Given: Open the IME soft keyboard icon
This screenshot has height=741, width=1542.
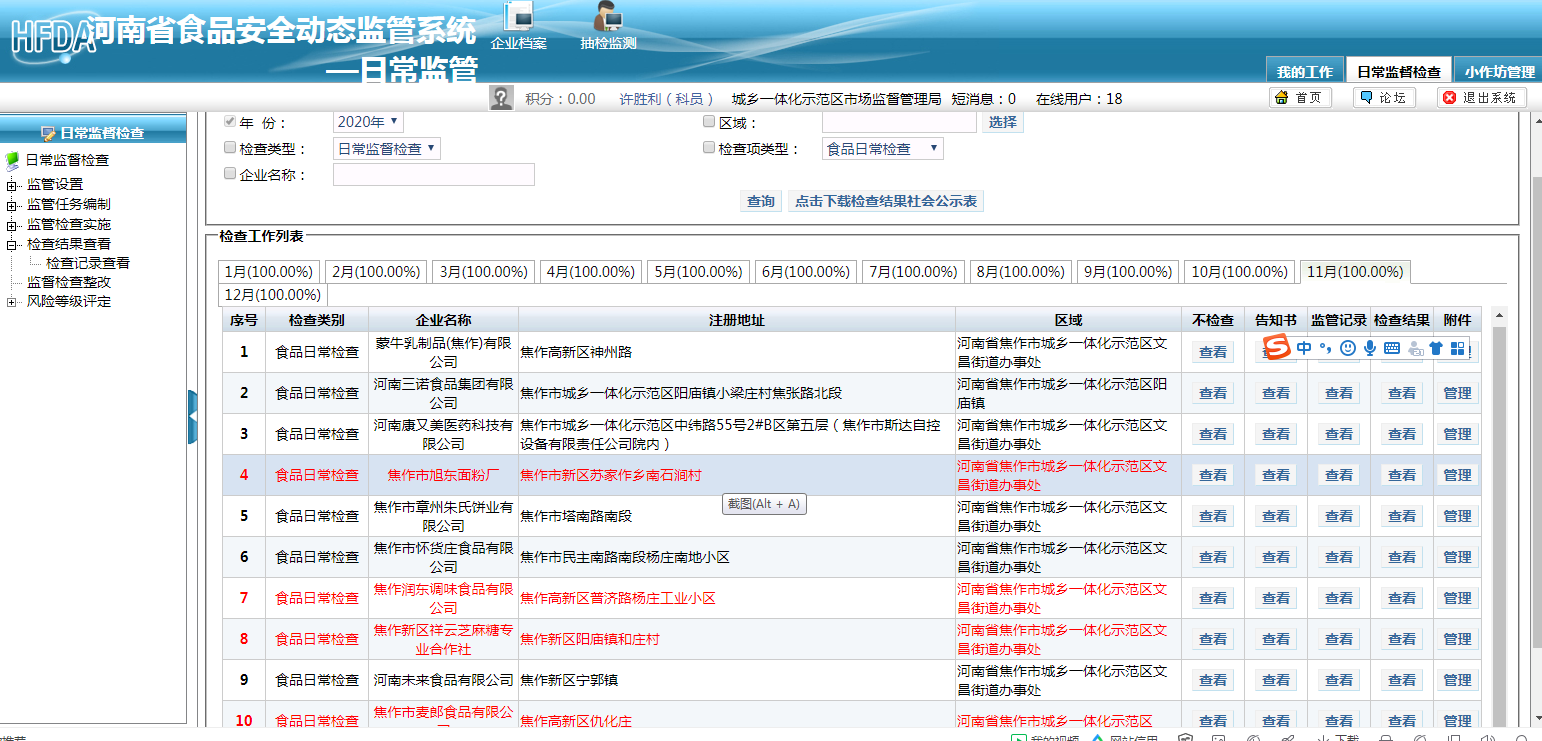Looking at the screenshot, I should (1392, 348).
